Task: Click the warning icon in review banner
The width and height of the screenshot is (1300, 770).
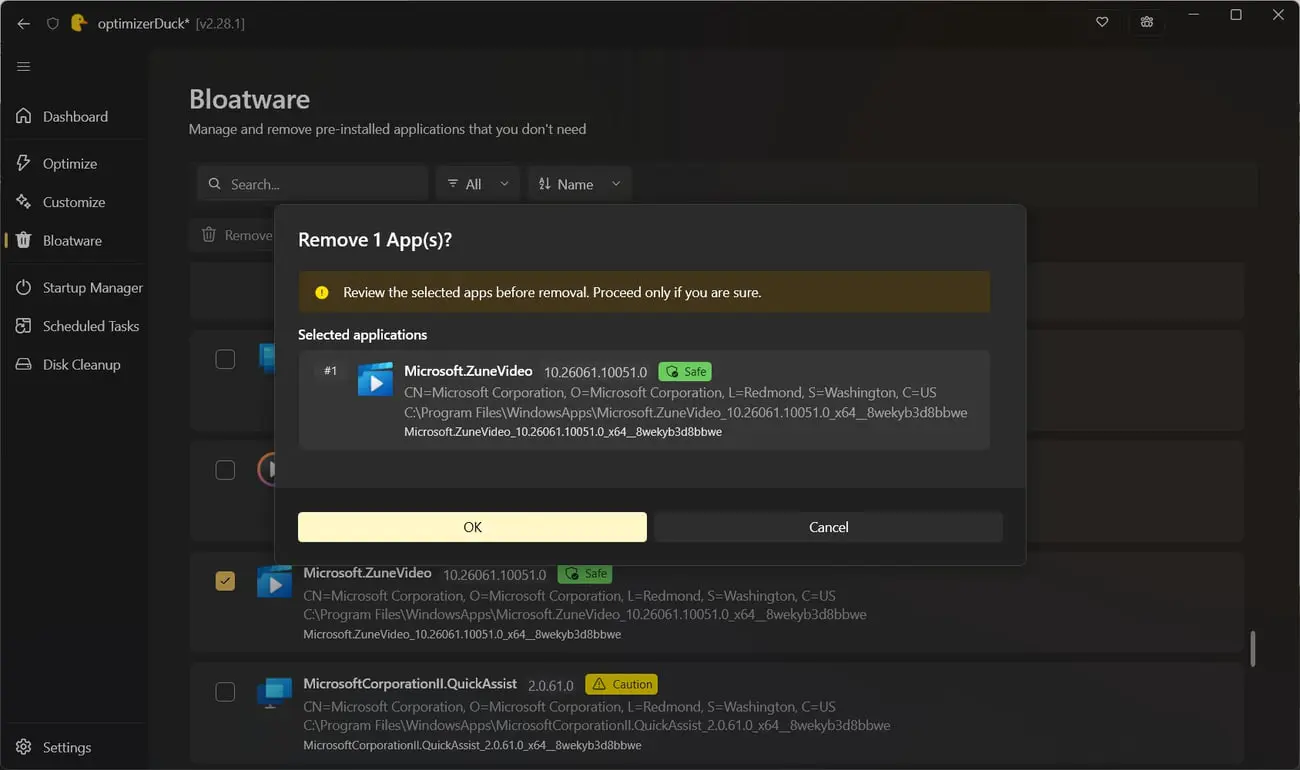Action: pos(322,293)
